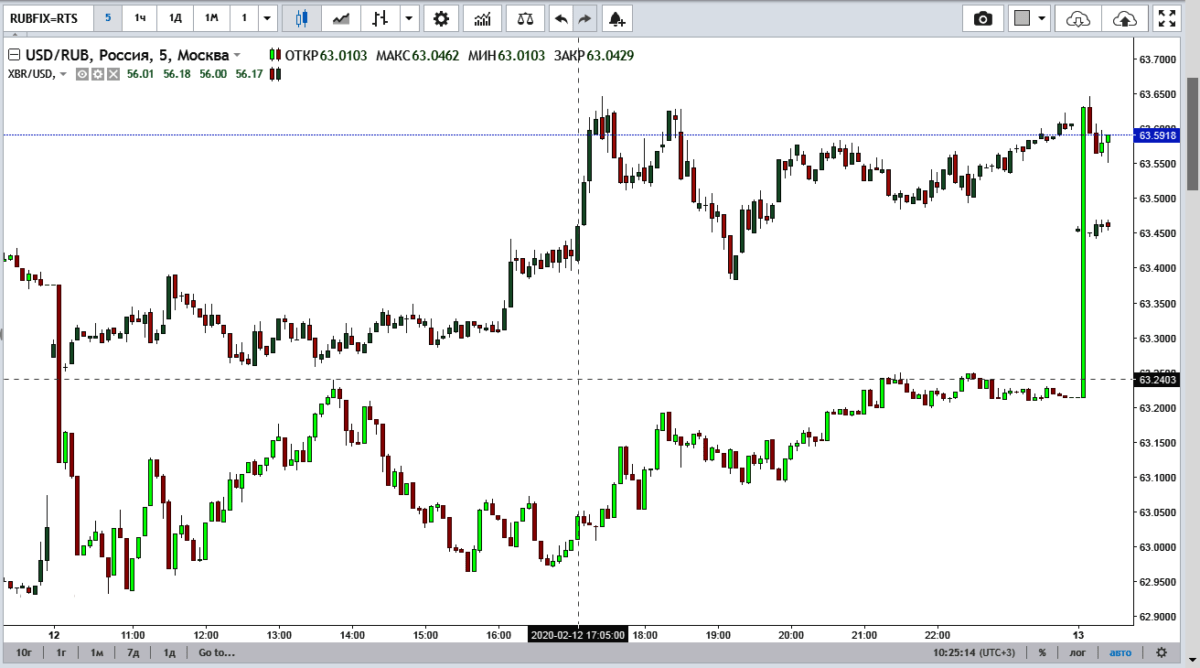Click the compare symbols scales icon
1200x668 pixels.
click(525, 18)
